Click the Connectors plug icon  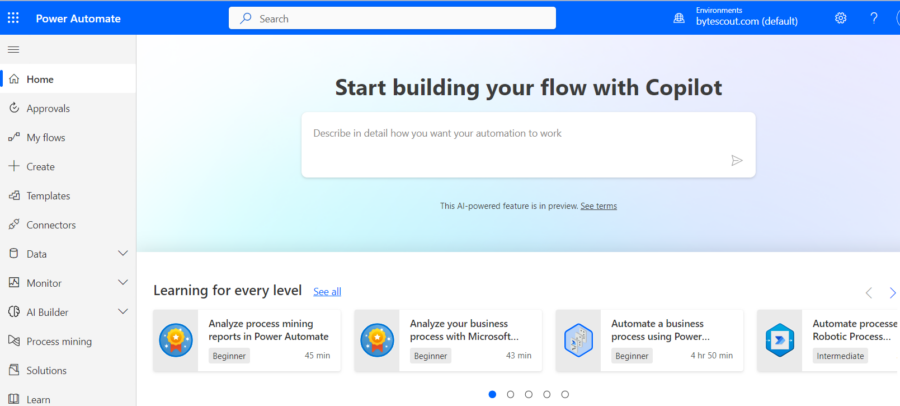click(x=14, y=225)
